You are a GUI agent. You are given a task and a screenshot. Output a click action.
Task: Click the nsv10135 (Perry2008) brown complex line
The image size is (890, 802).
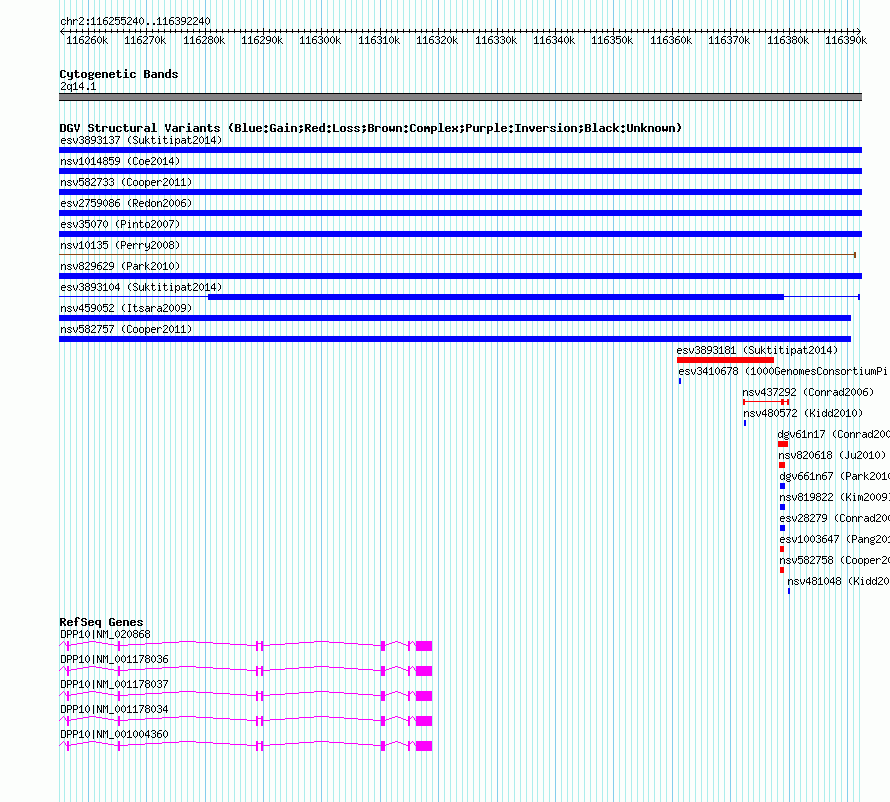tap(457, 255)
